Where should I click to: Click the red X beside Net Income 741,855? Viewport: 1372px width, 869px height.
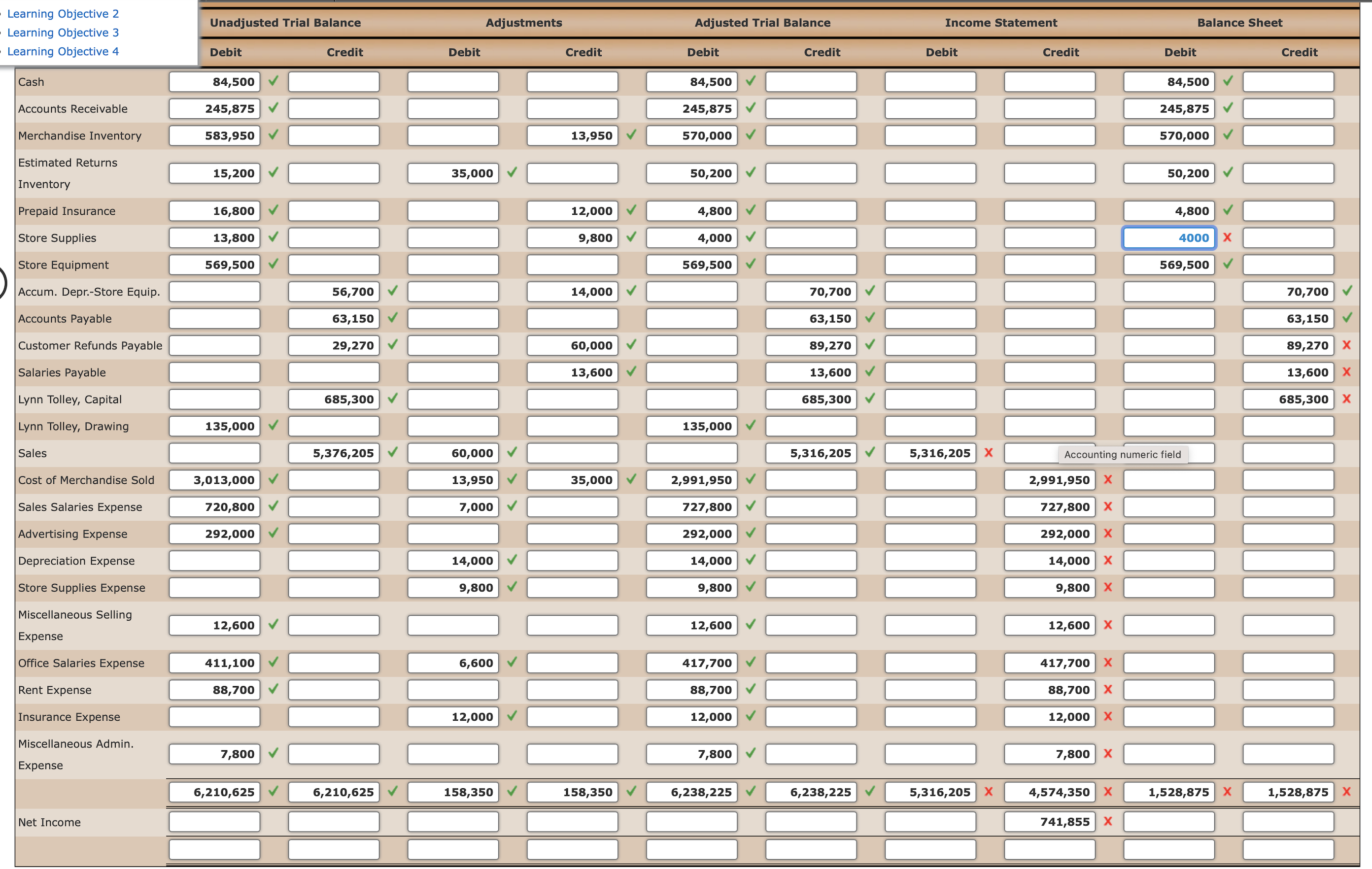1108,822
